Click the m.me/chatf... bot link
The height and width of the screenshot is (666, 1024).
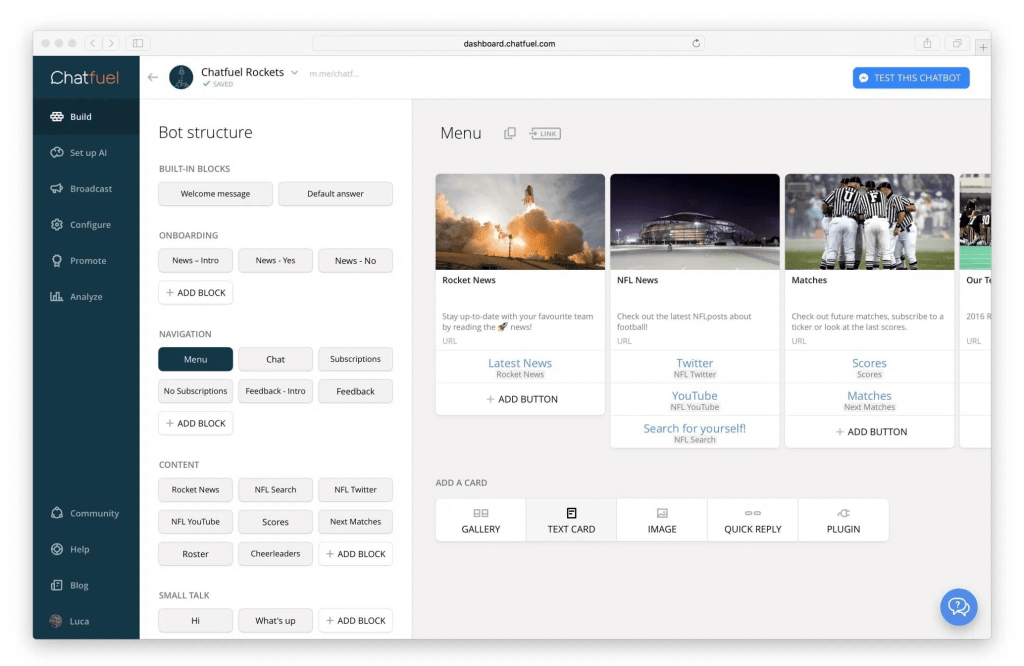334,74
